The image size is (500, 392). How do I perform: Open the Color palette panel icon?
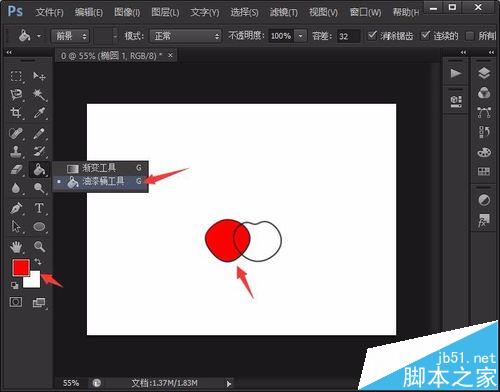click(484, 152)
